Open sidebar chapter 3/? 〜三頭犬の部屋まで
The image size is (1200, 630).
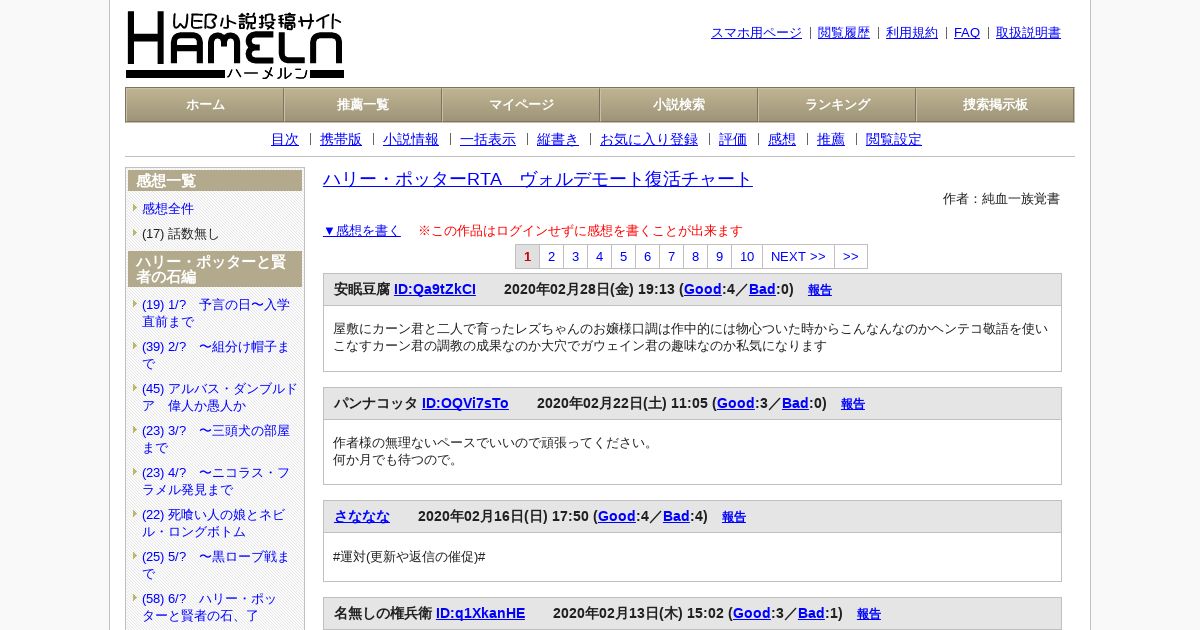[x=216, y=439]
